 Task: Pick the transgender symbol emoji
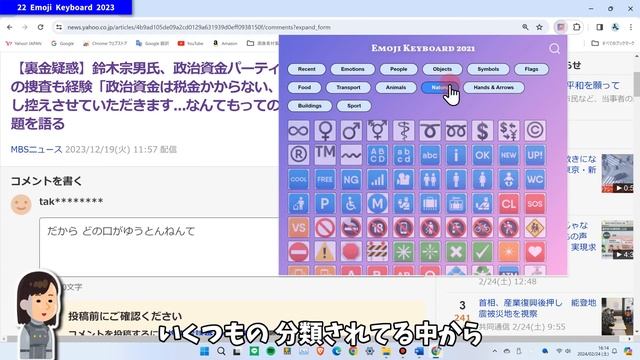(378, 131)
